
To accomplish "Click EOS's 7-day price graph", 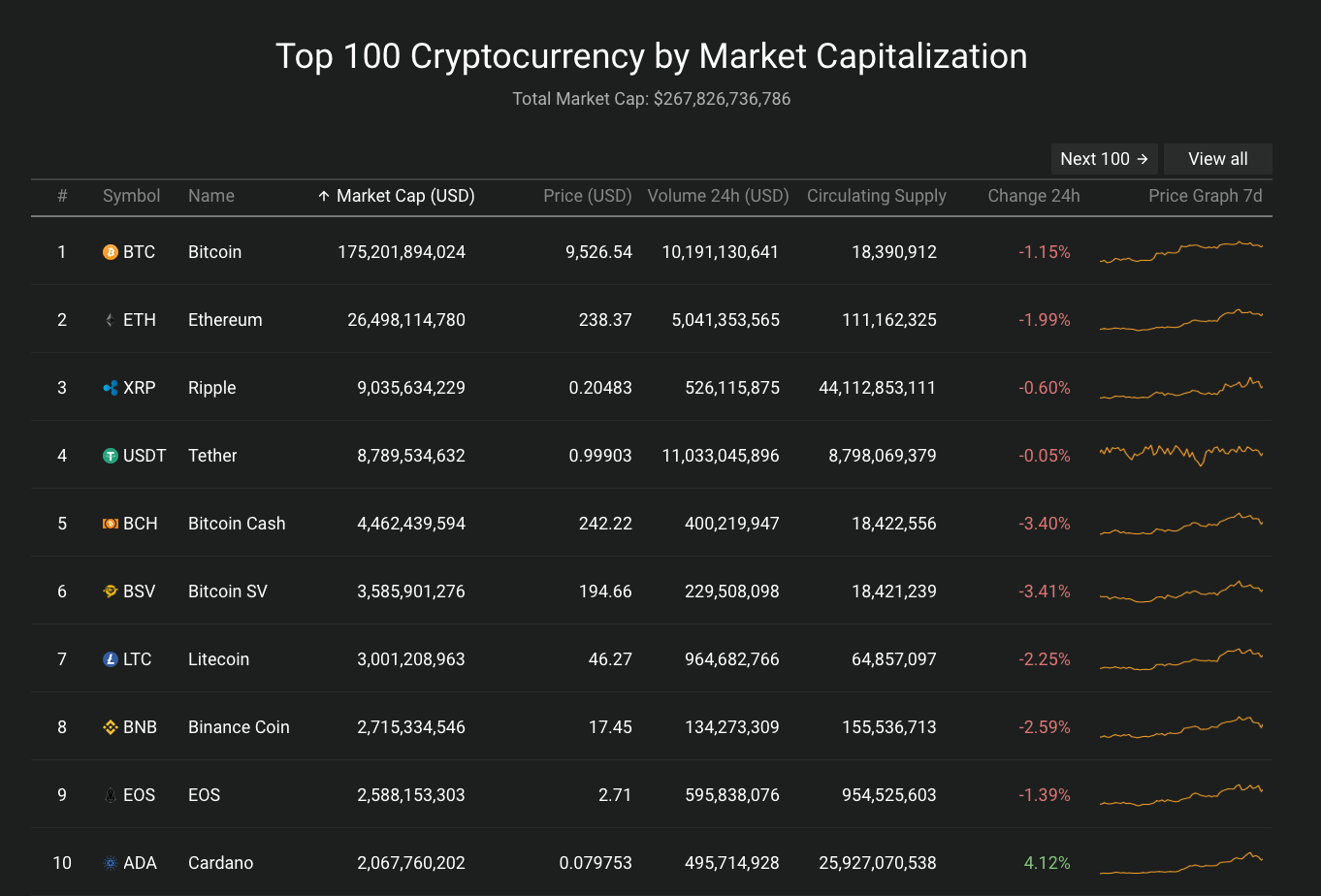I will tap(1181, 795).
